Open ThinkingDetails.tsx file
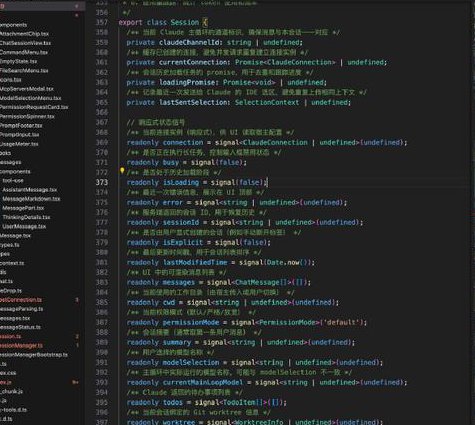 [26, 217]
